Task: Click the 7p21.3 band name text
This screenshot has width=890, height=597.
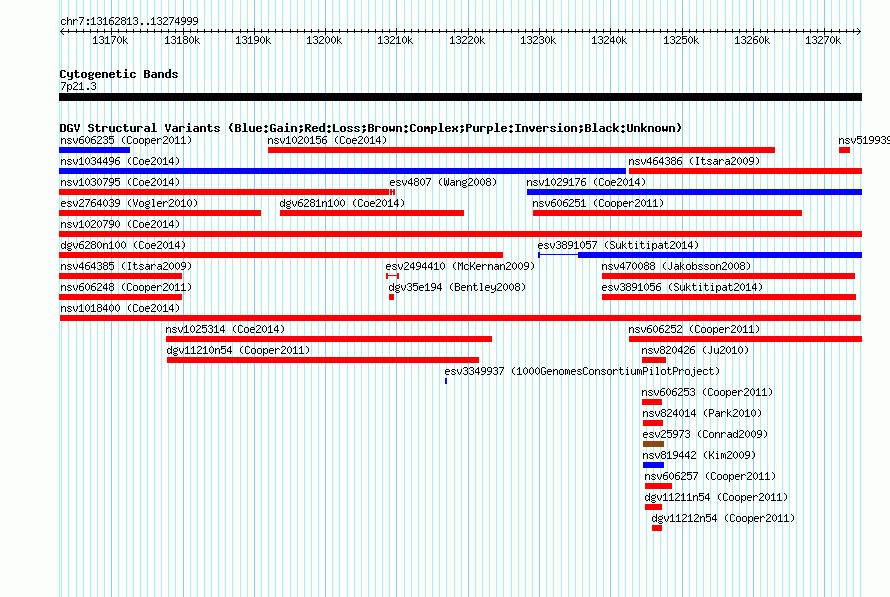Action: point(78,86)
